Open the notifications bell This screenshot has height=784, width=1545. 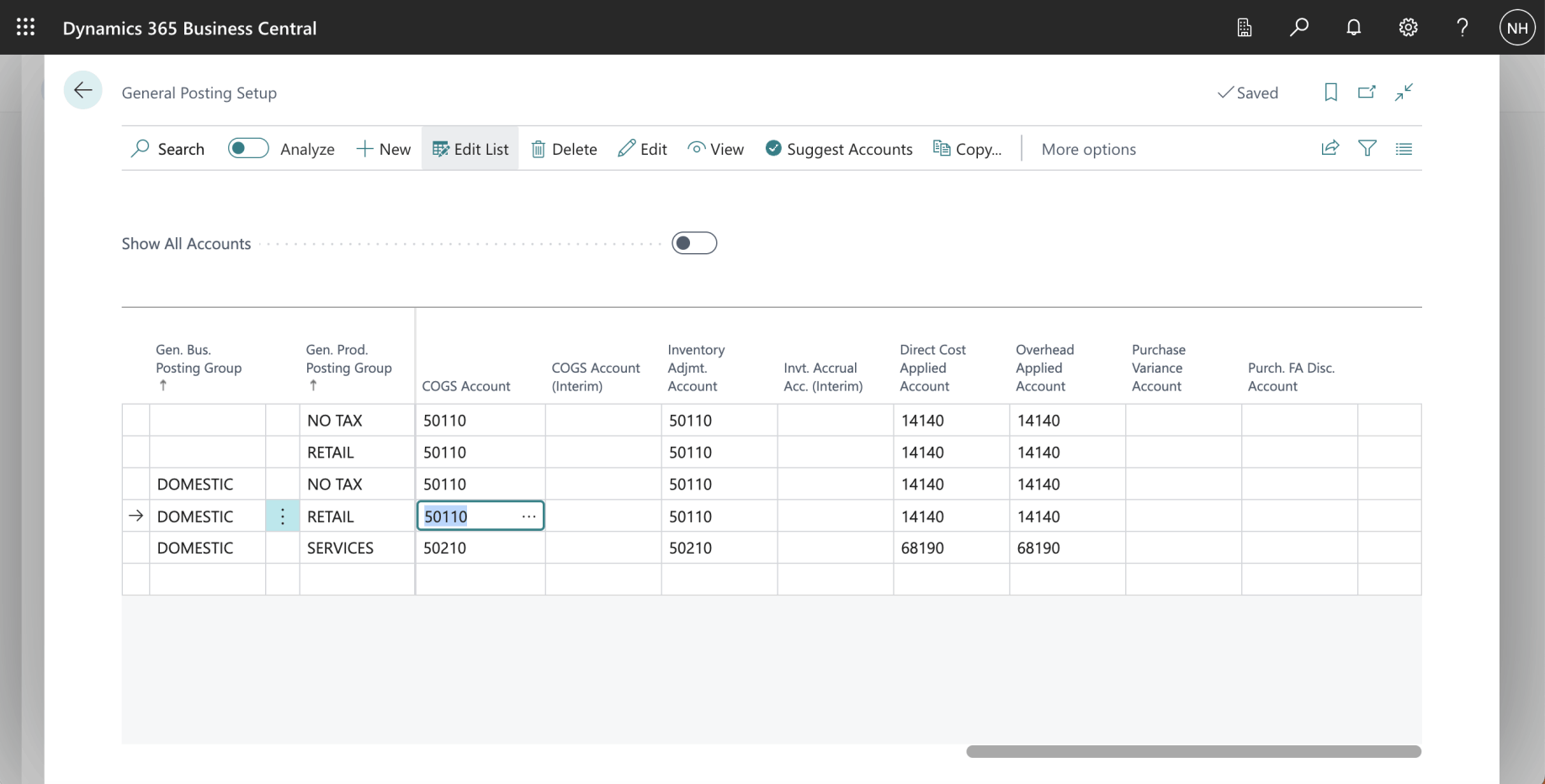[1353, 28]
